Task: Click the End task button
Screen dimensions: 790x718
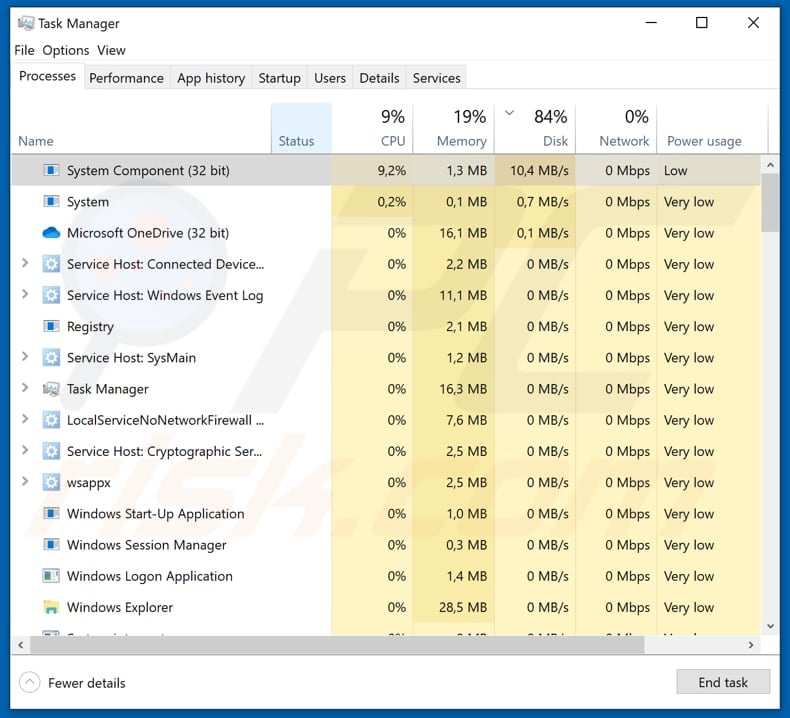Action: point(723,682)
